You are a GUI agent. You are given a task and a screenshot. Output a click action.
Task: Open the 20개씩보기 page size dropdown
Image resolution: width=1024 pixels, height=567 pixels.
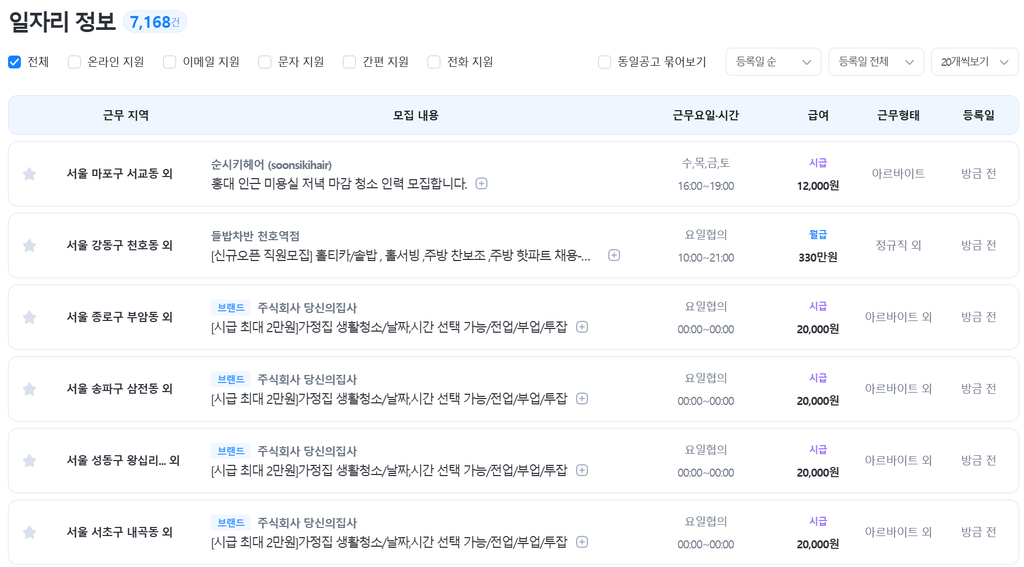[974, 62]
